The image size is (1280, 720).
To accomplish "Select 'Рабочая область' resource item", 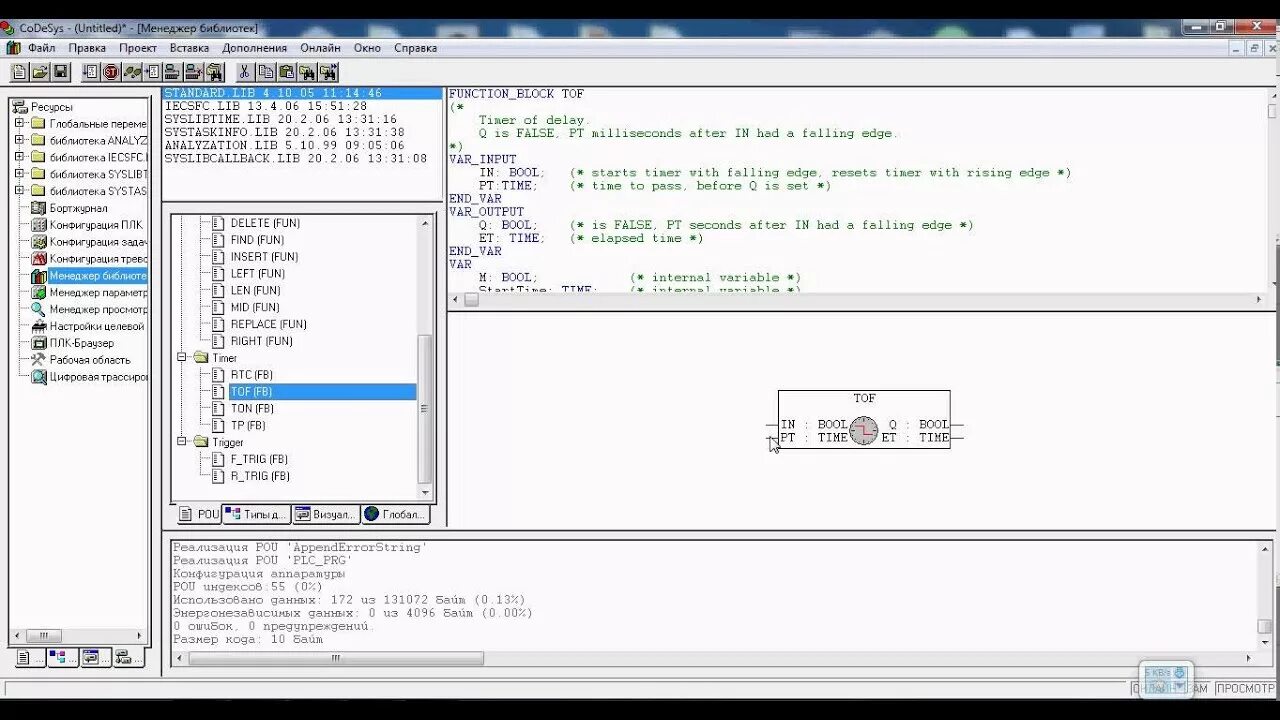I will 89,359.
